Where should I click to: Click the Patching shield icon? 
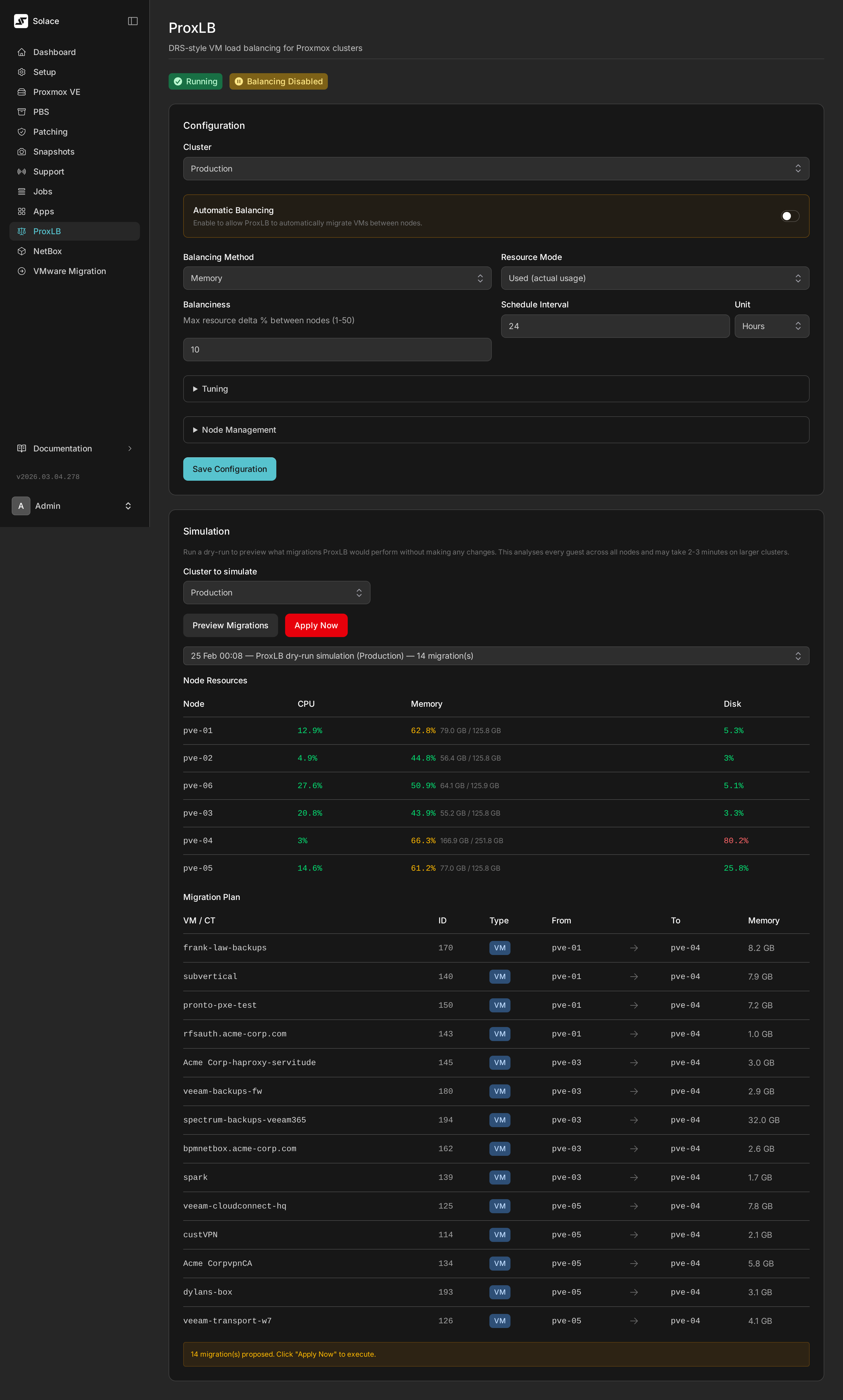(22, 132)
